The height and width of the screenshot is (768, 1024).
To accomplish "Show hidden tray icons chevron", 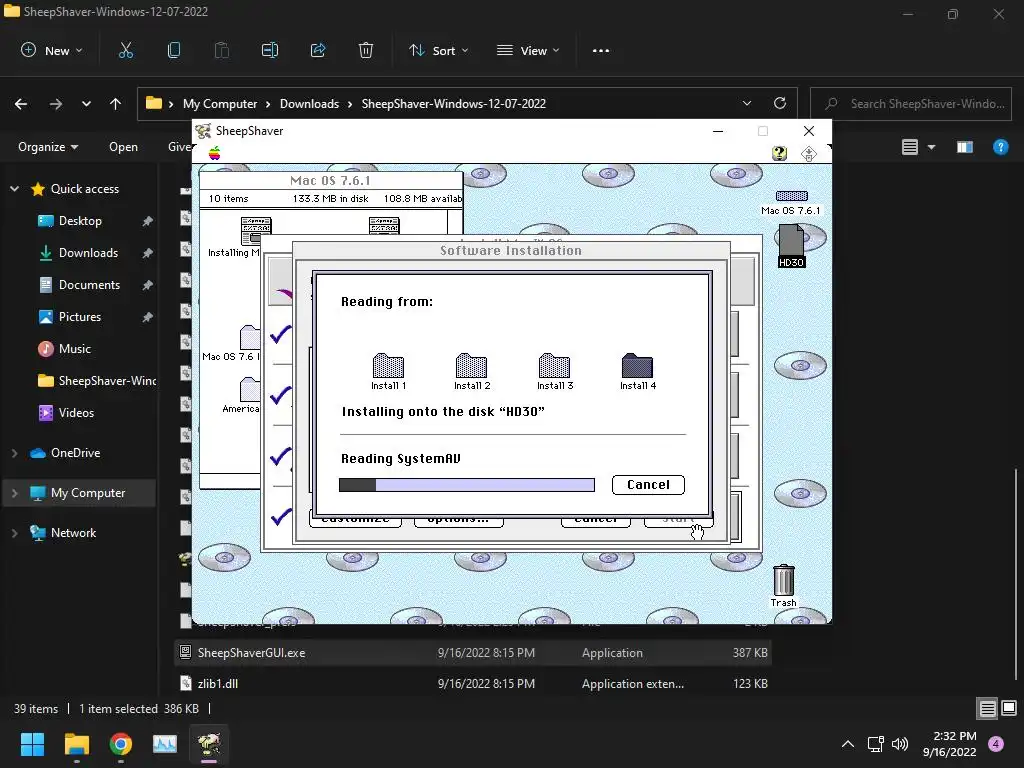I will click(848, 744).
